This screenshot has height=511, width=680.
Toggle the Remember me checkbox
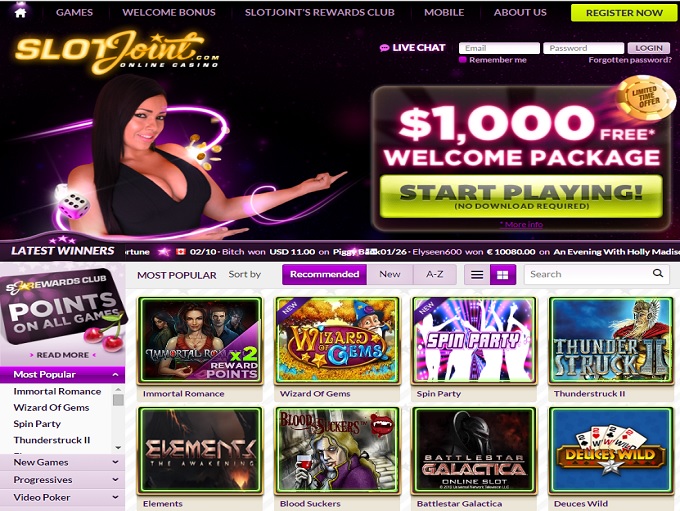[463, 60]
